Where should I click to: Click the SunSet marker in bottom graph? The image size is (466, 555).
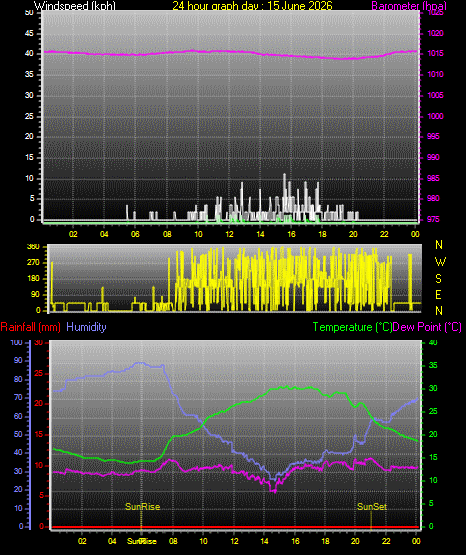coord(372,507)
